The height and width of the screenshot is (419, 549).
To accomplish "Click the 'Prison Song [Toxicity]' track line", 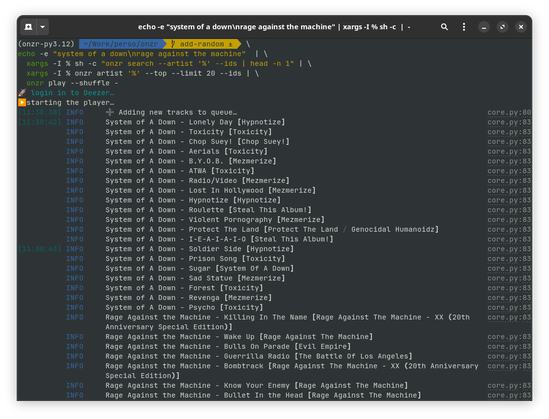I will (195, 259).
